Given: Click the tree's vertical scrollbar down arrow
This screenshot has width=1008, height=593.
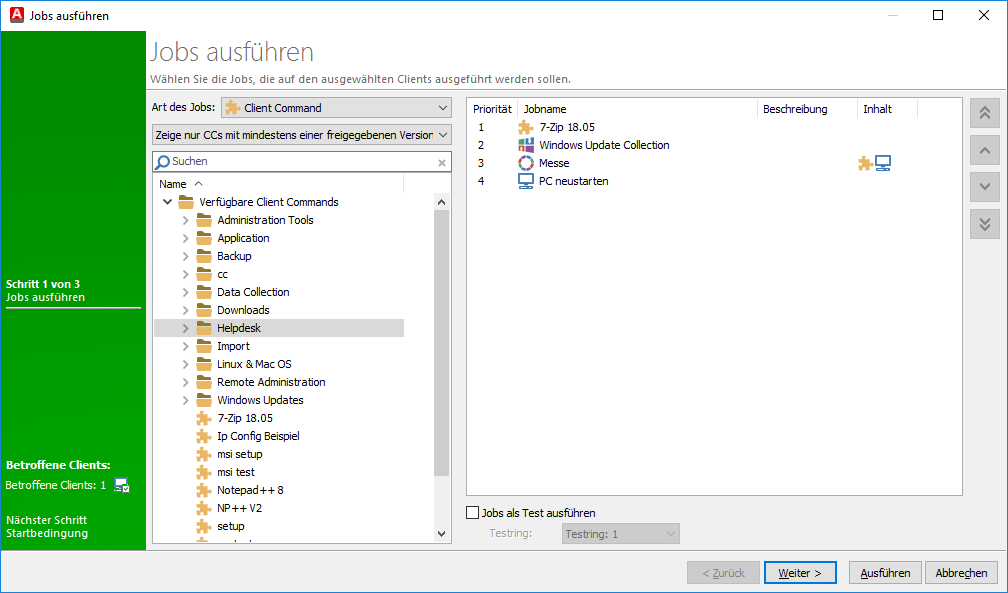Looking at the screenshot, I should [x=443, y=535].
